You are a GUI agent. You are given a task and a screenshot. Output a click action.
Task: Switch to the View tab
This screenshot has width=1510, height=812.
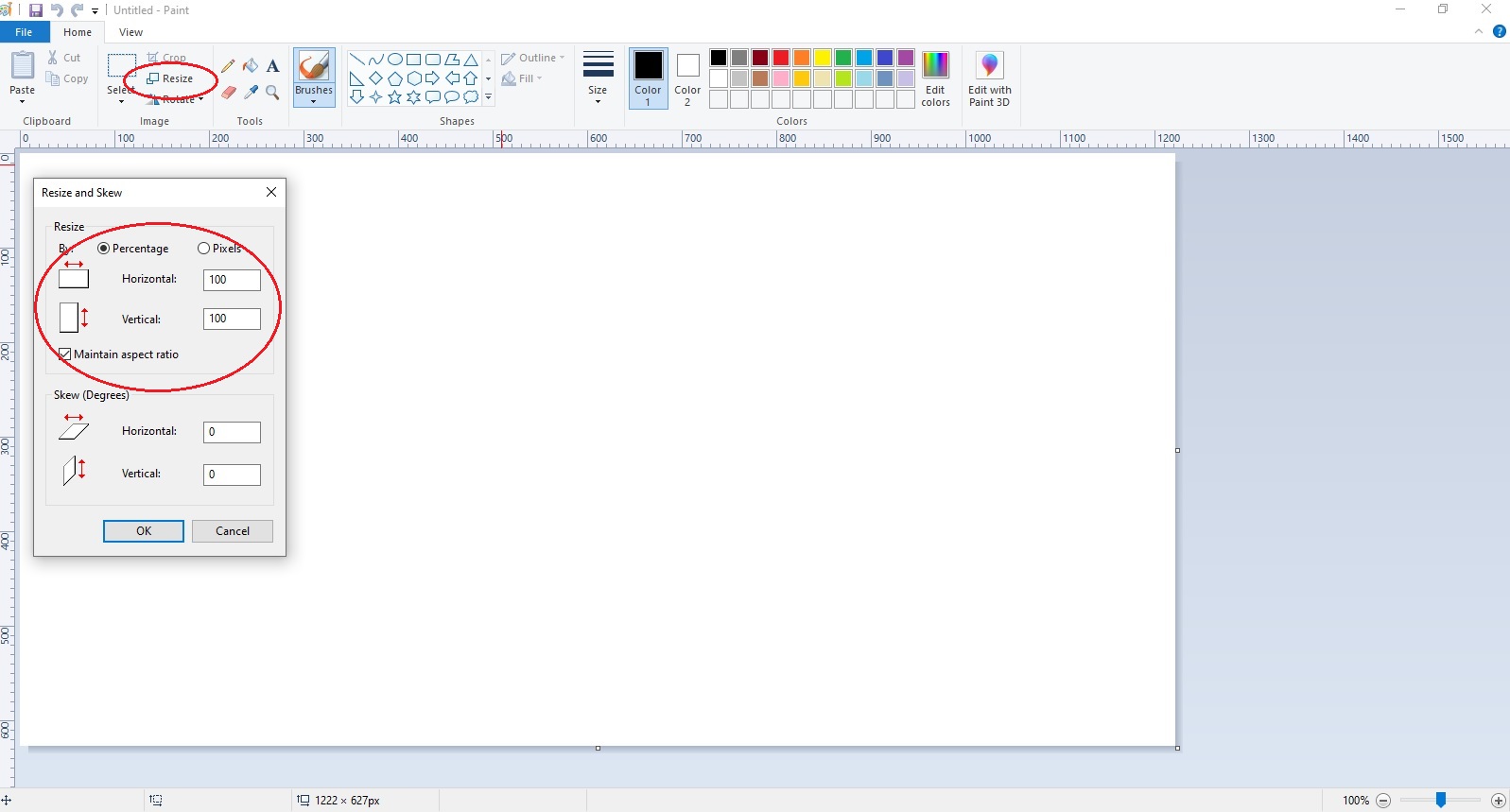pos(130,32)
